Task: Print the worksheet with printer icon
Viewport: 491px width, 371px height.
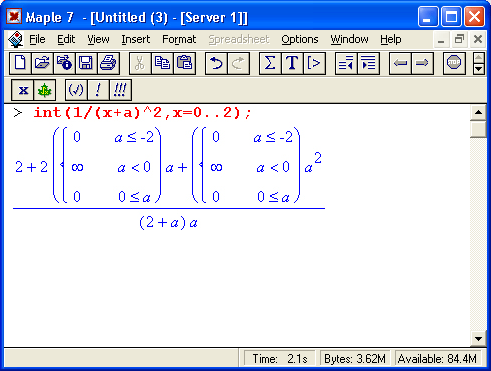Action: pos(108,63)
